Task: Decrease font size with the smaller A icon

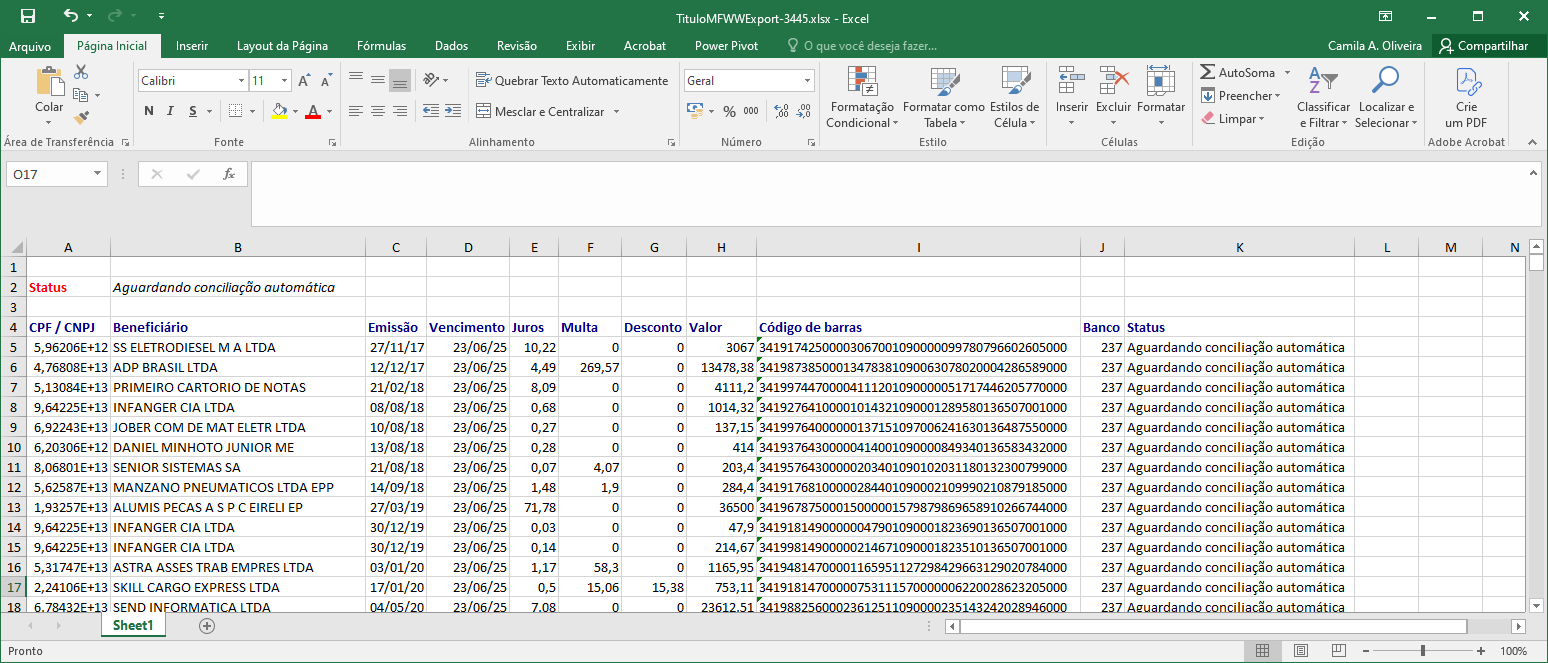Action: tap(327, 81)
